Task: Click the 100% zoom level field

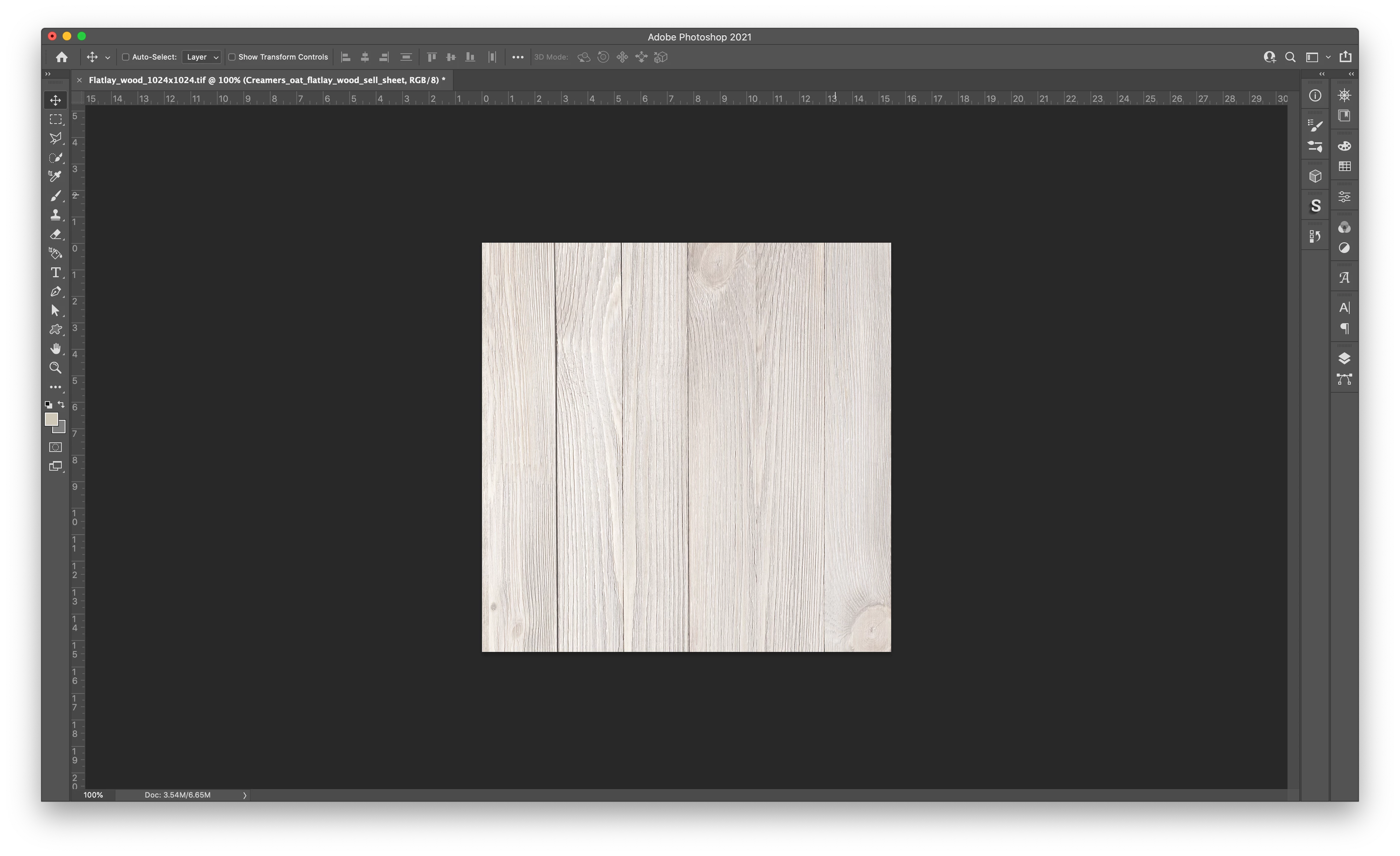Action: pyautogui.click(x=93, y=795)
